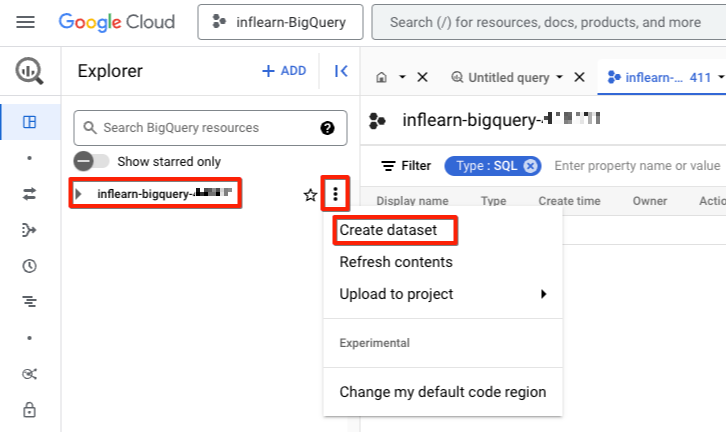Expand the inflearn-bigquery project tree node

[79, 194]
